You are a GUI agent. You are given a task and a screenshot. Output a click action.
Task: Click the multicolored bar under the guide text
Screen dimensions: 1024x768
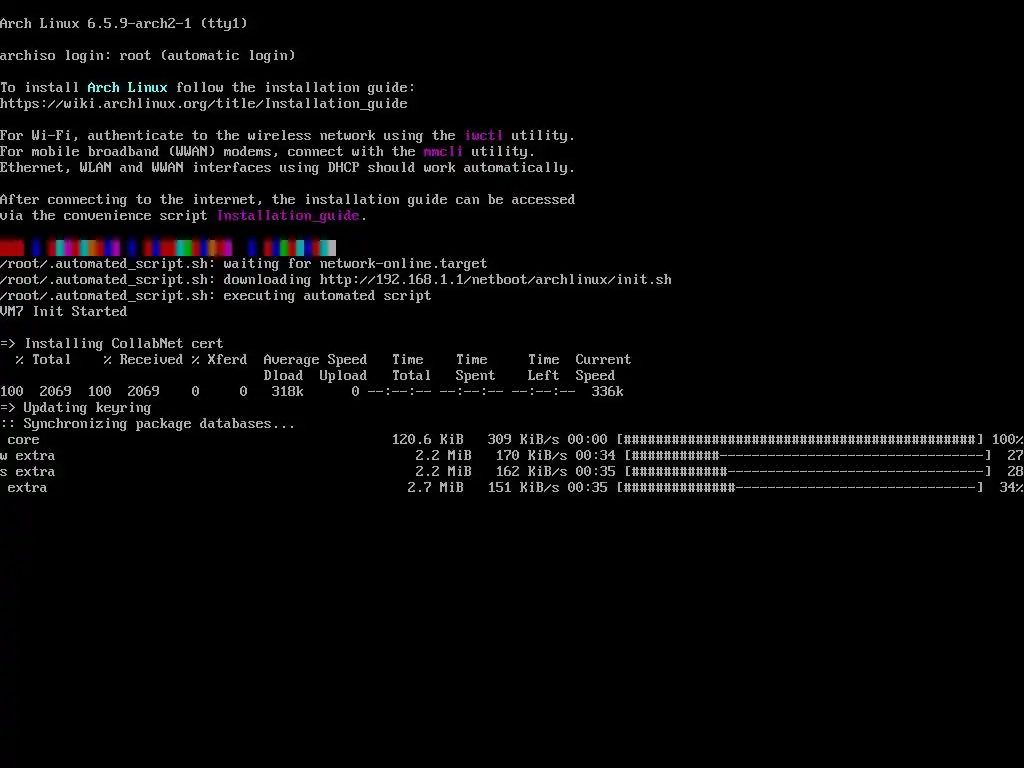pos(168,248)
